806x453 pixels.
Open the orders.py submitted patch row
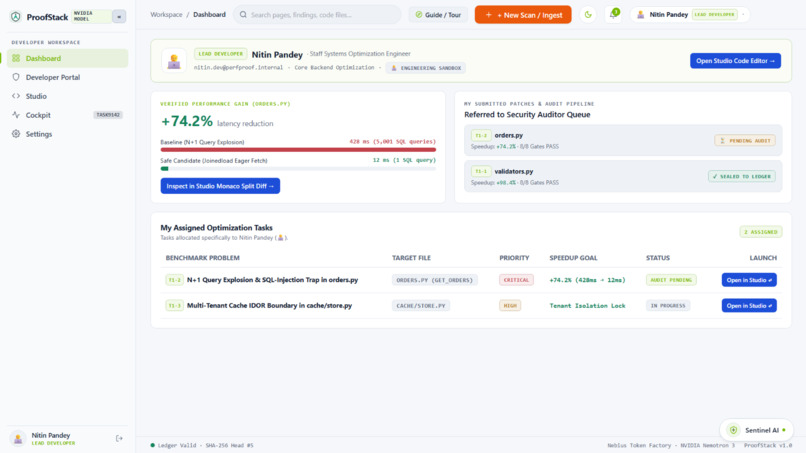[623, 140]
